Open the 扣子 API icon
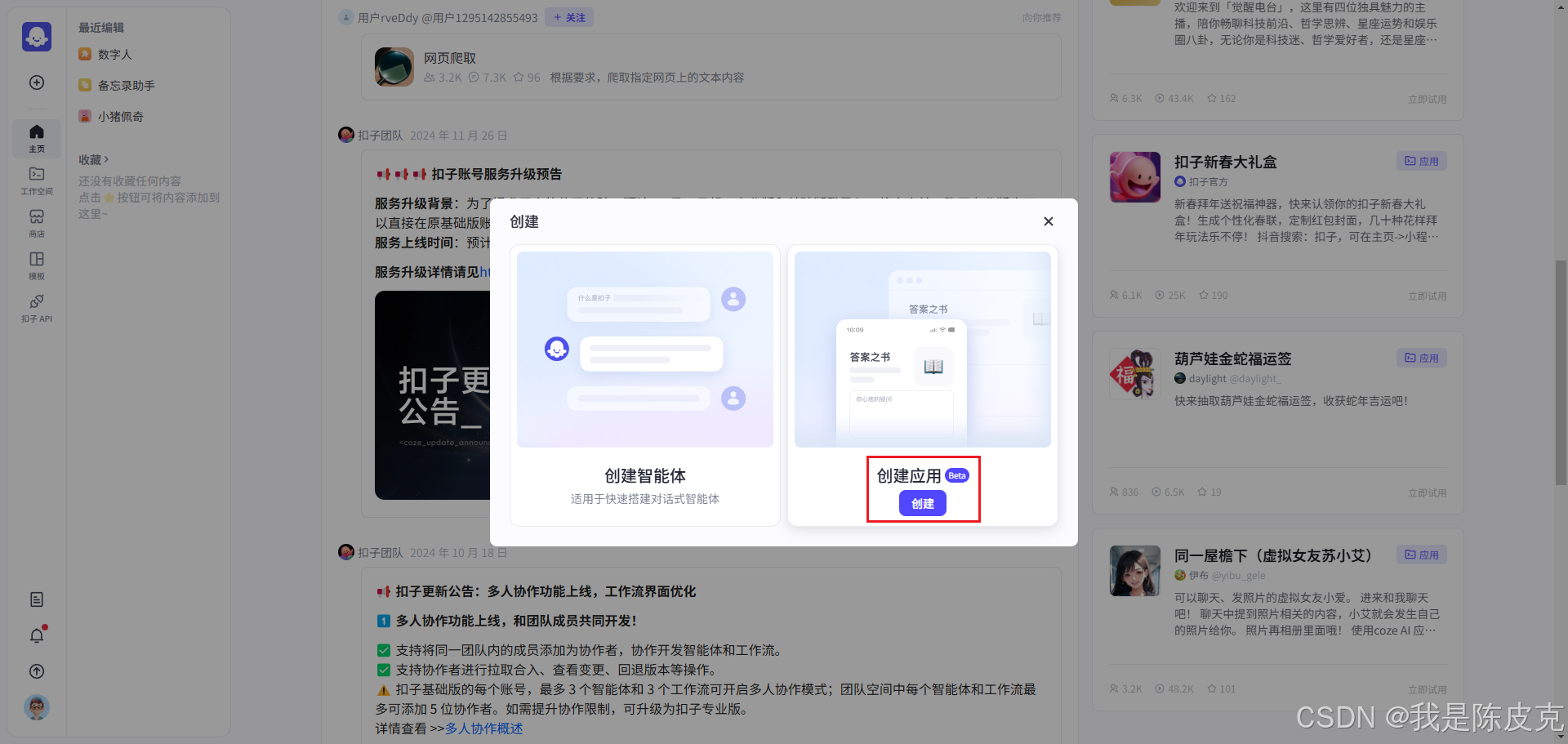 click(x=37, y=308)
